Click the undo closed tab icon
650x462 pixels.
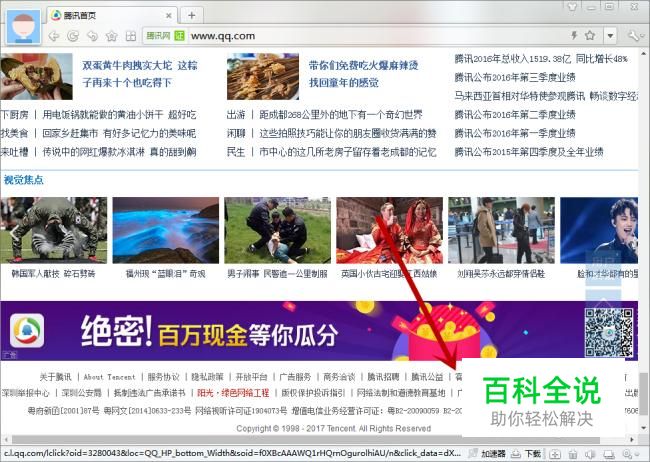pos(92,36)
